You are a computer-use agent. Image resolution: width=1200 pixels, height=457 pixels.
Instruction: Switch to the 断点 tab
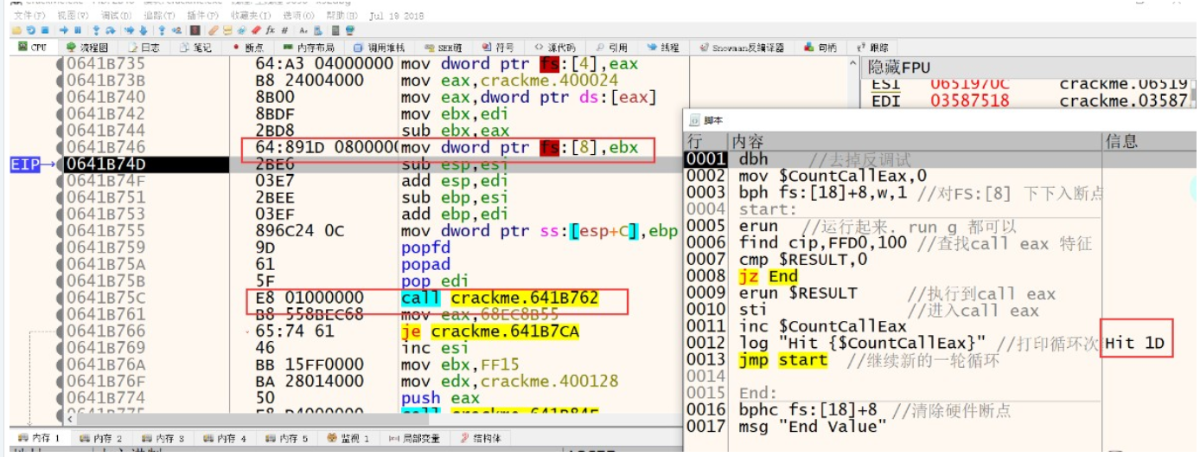point(248,47)
